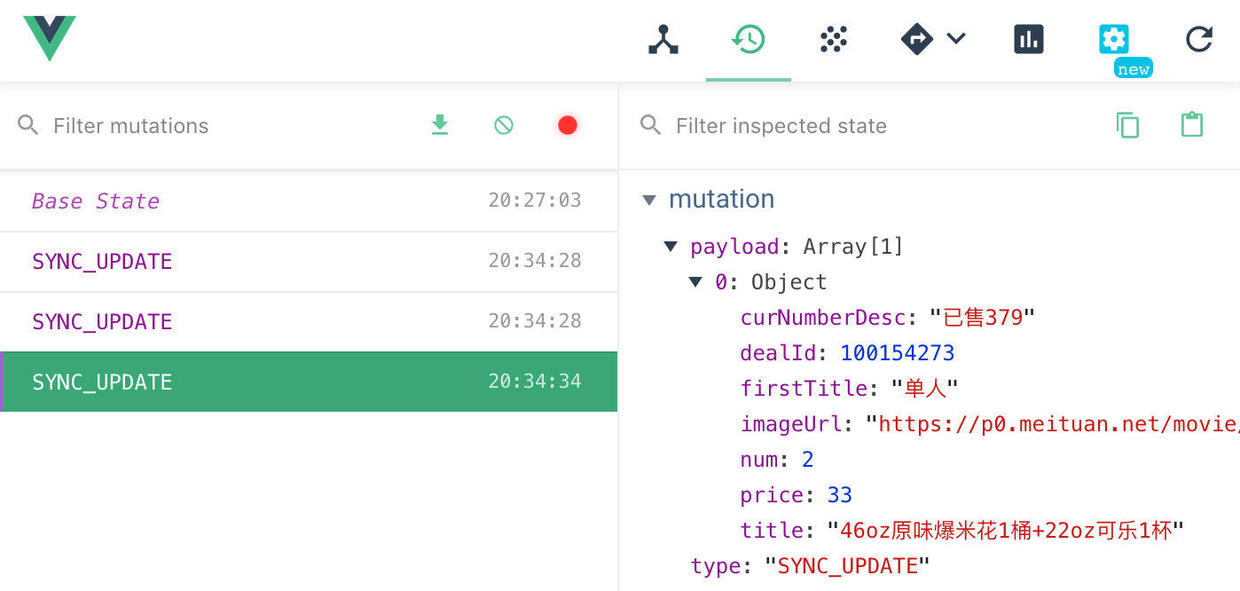This screenshot has width=1240, height=591.
Task: Open the Components tab icon
Action: pyautogui.click(x=663, y=40)
